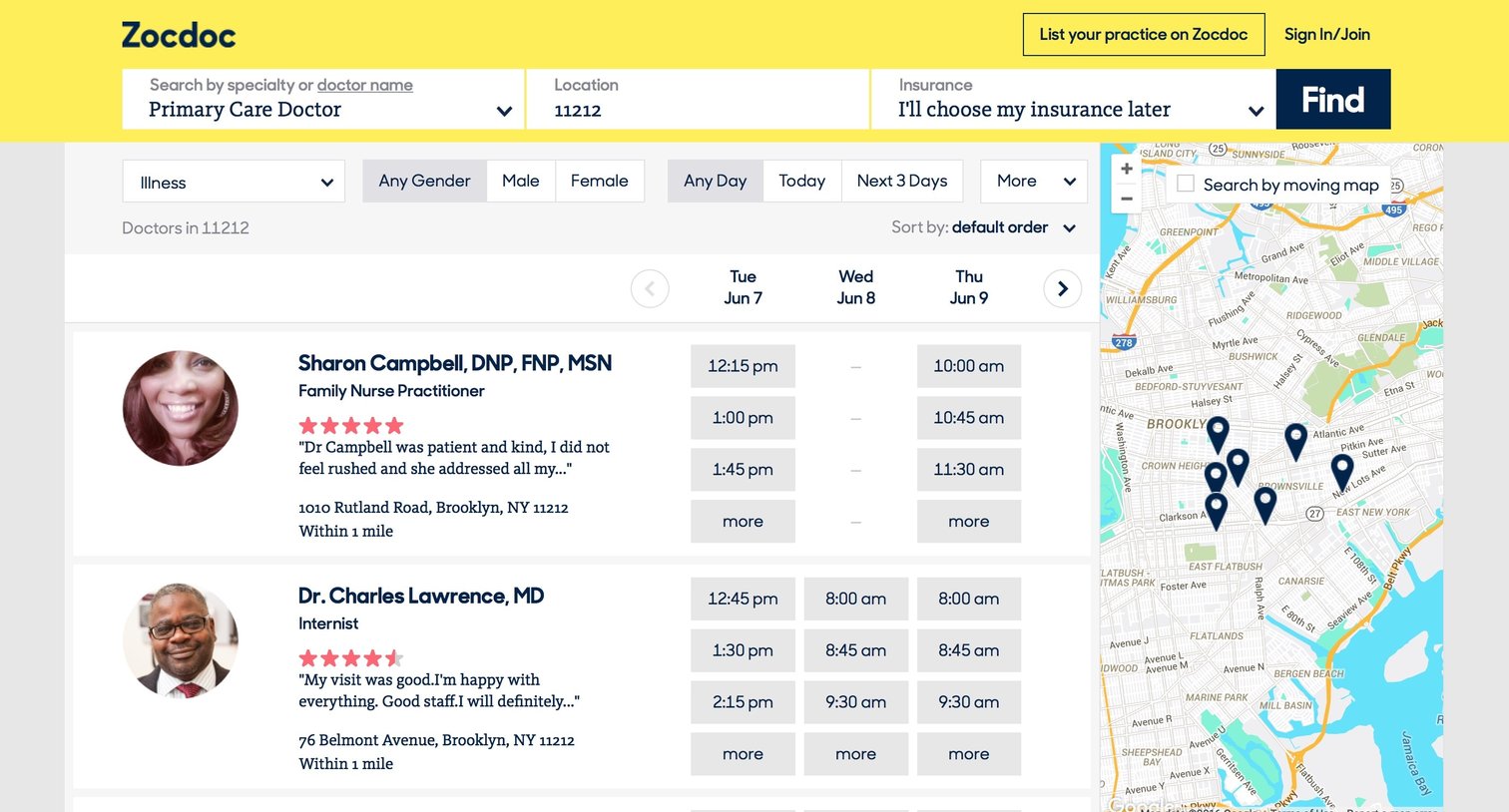Open Sign In/Join link
The height and width of the screenshot is (812, 1509).
(x=1327, y=34)
